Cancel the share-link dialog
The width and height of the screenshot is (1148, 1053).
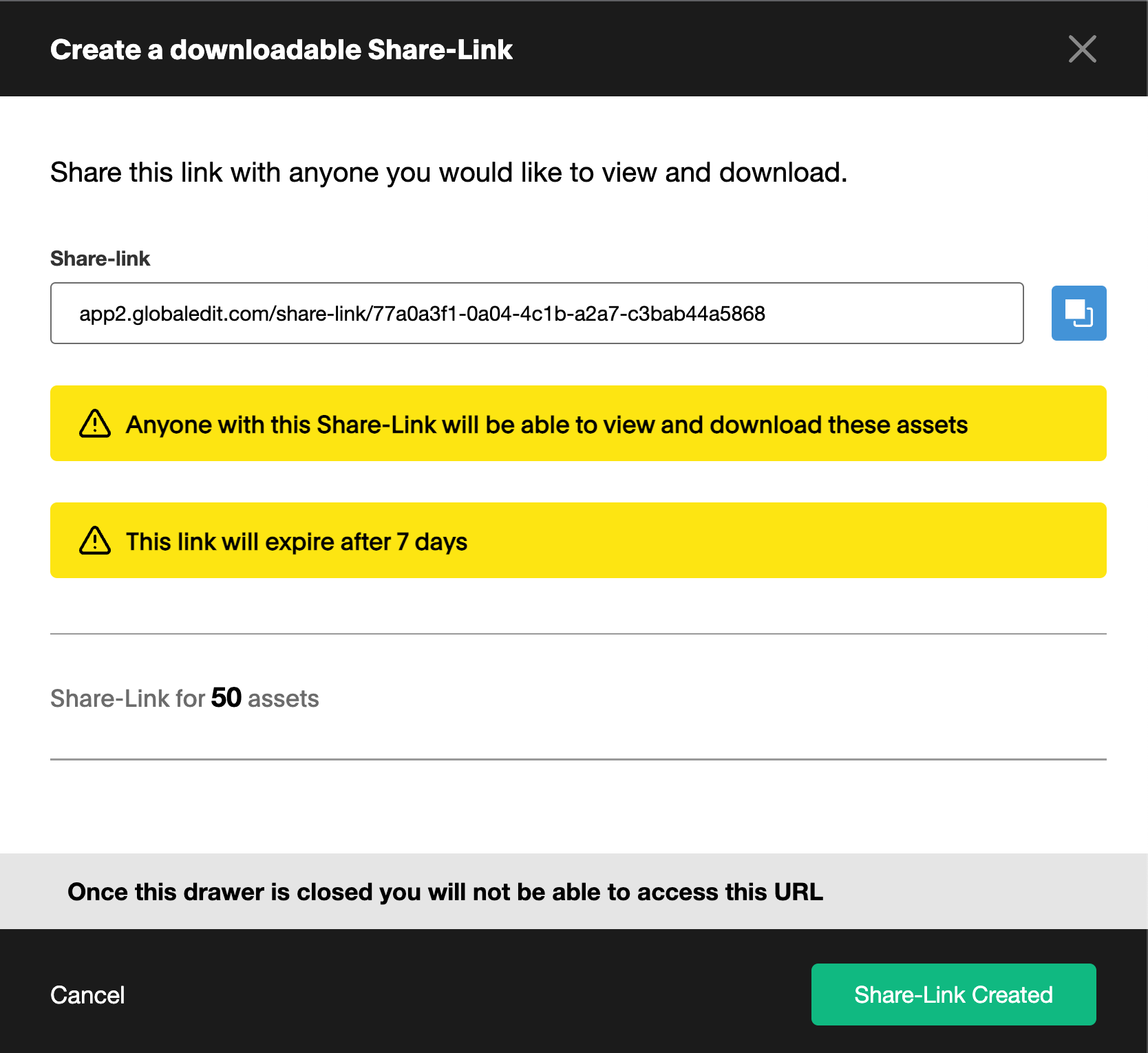87,995
